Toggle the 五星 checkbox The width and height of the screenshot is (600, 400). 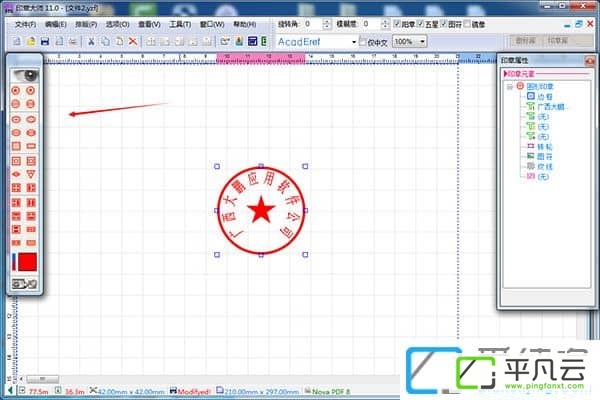click(420, 24)
